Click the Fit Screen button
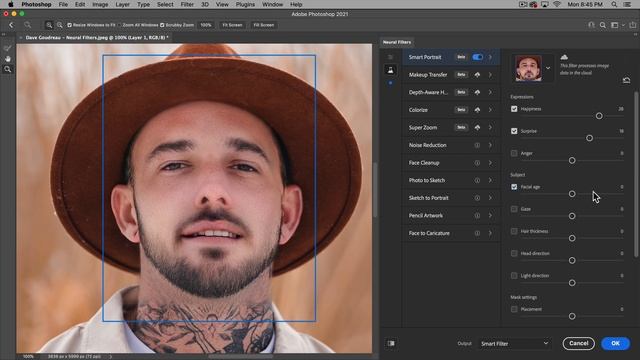 tap(232, 25)
